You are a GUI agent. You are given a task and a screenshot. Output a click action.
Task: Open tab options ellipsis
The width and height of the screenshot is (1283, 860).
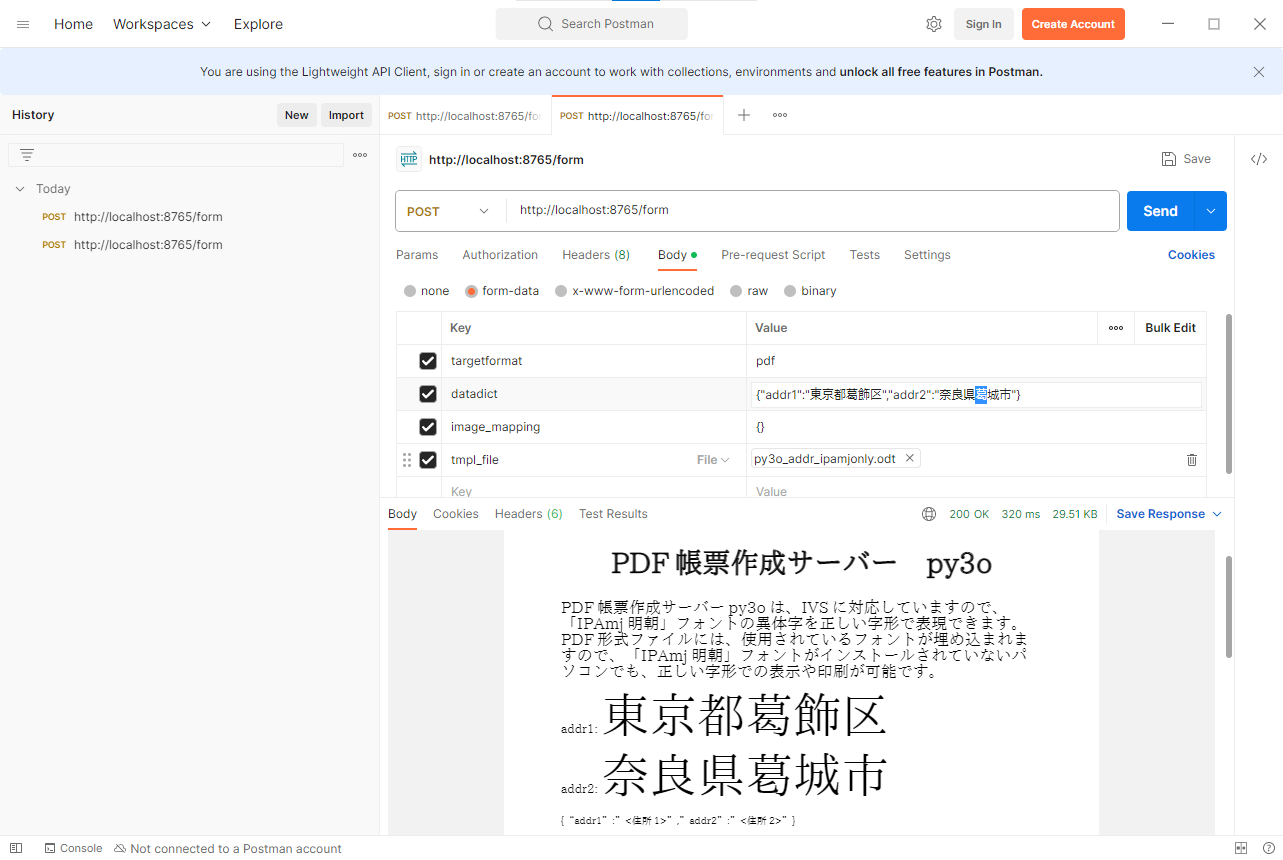click(780, 115)
